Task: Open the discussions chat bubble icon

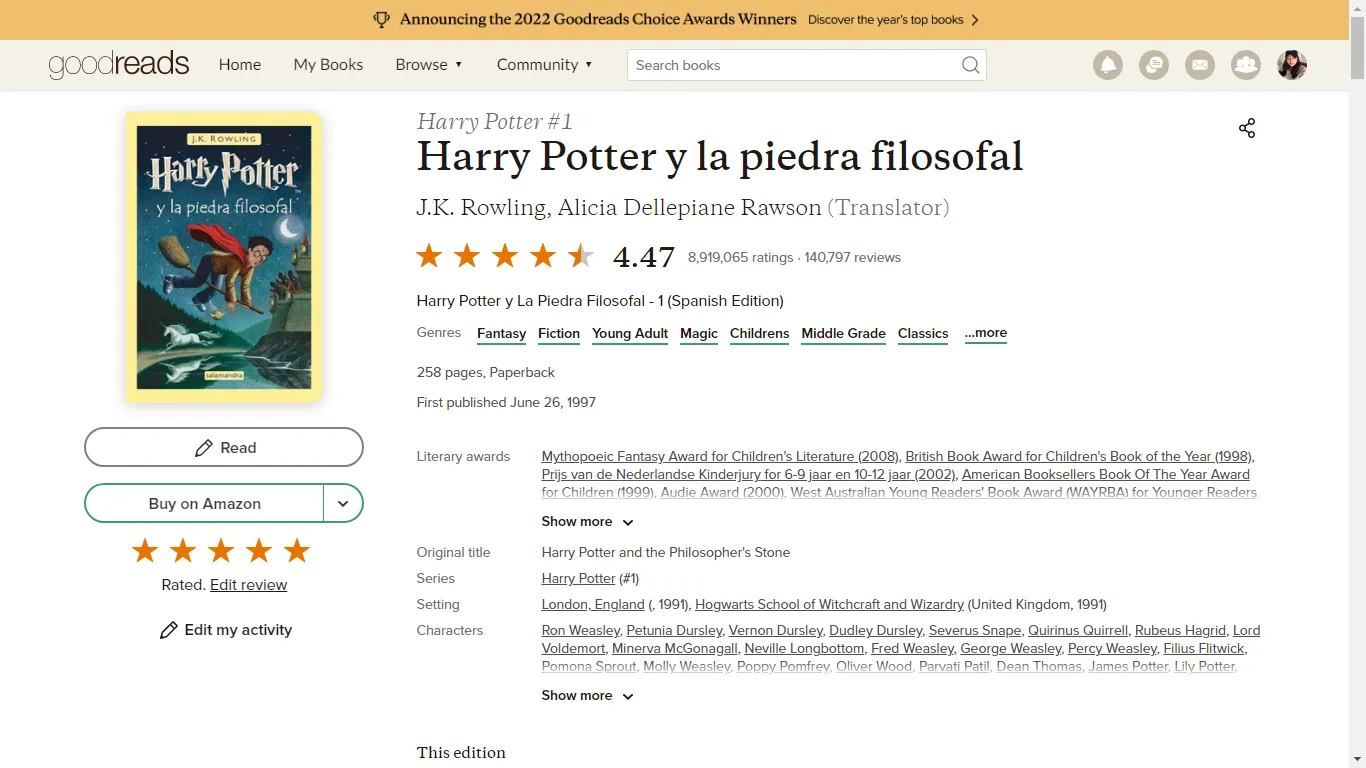Action: tap(1154, 65)
